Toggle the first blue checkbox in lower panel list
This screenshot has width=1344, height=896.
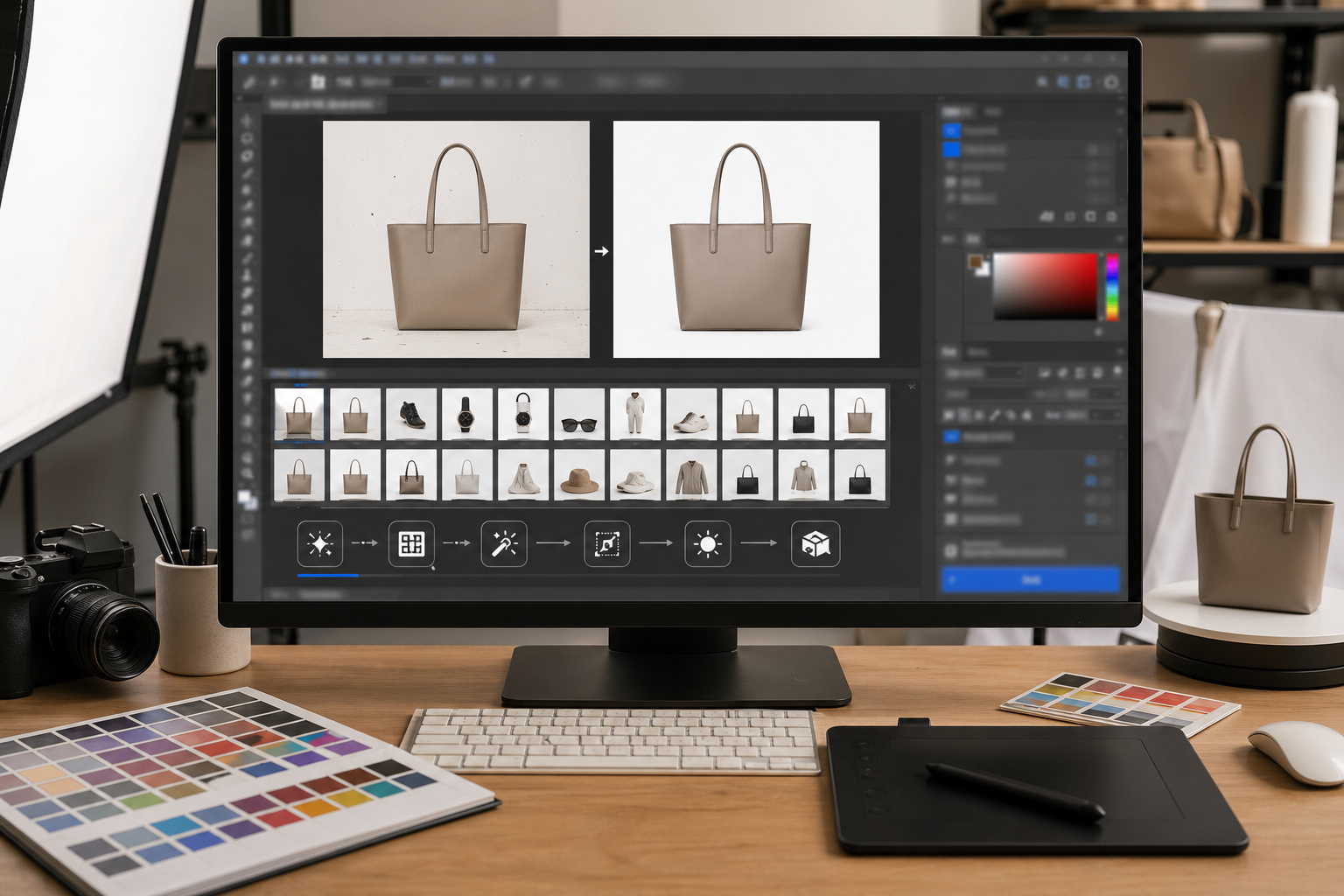(1091, 460)
